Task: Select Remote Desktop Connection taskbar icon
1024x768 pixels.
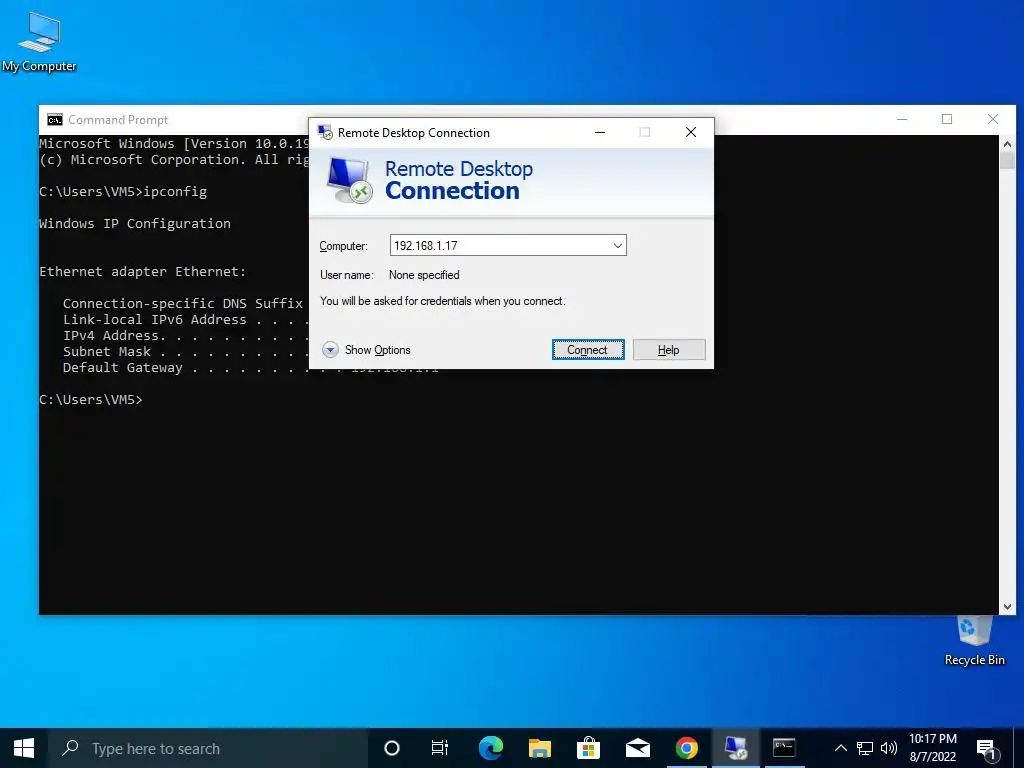Action: coord(735,748)
